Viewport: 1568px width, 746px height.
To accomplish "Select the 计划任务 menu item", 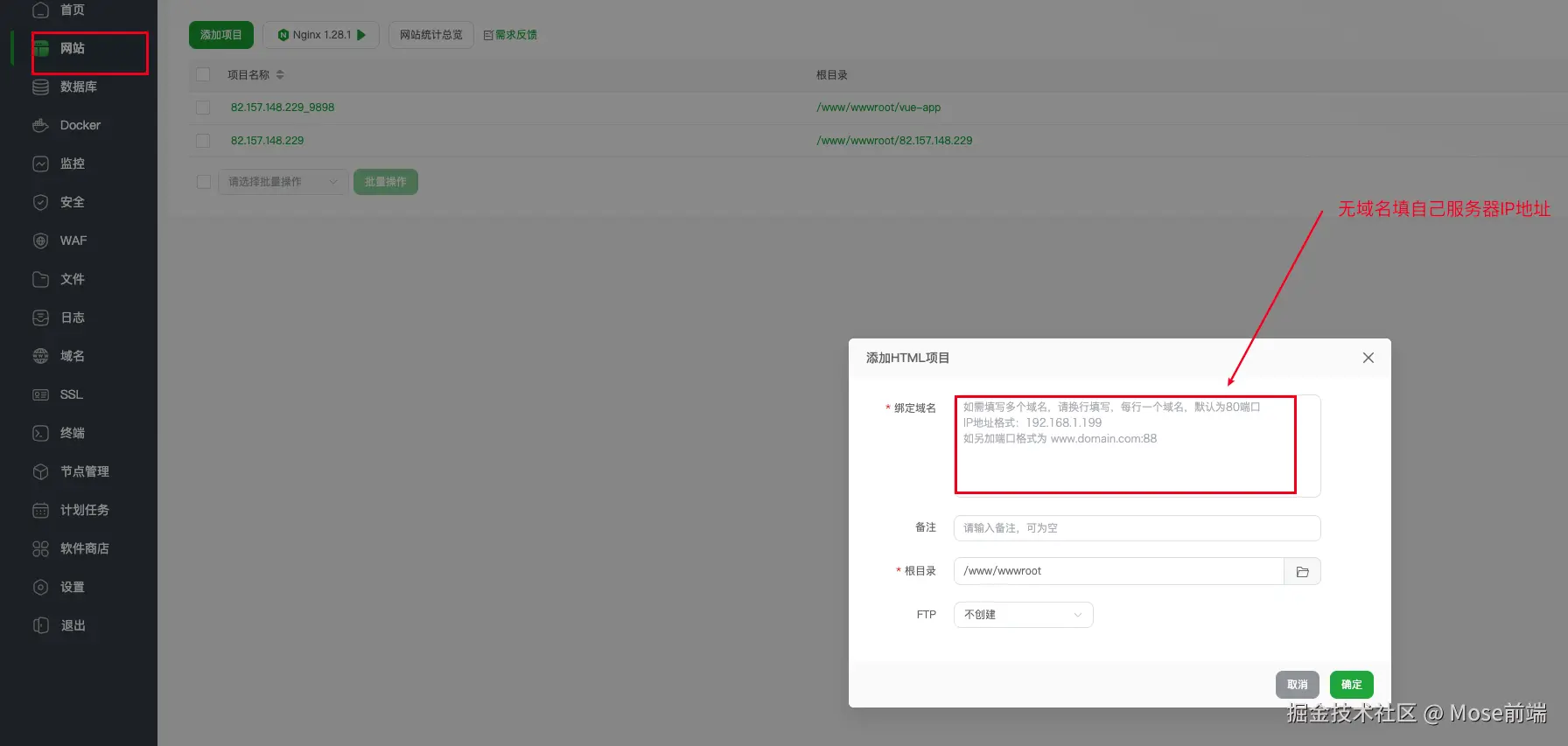I will (x=85, y=510).
